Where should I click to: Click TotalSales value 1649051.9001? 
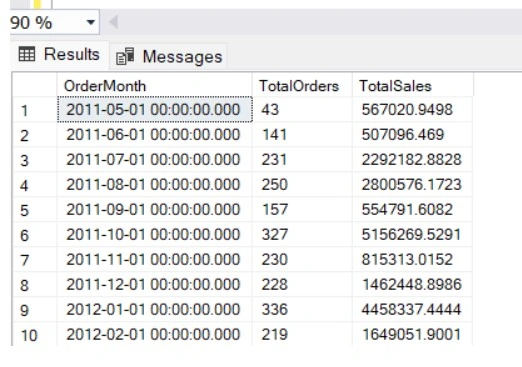coord(412,334)
